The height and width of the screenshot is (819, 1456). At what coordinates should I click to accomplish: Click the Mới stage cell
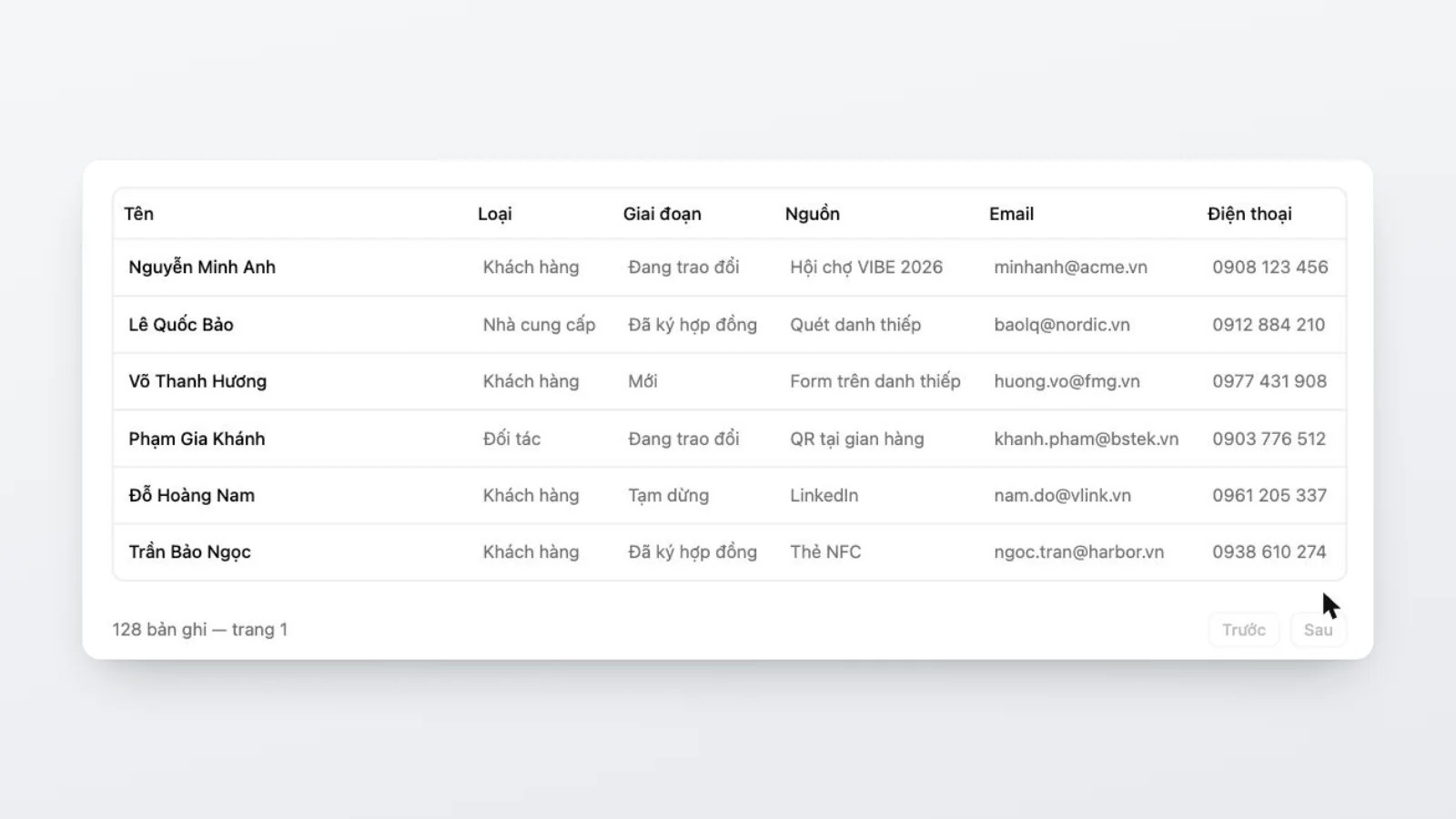click(x=642, y=381)
